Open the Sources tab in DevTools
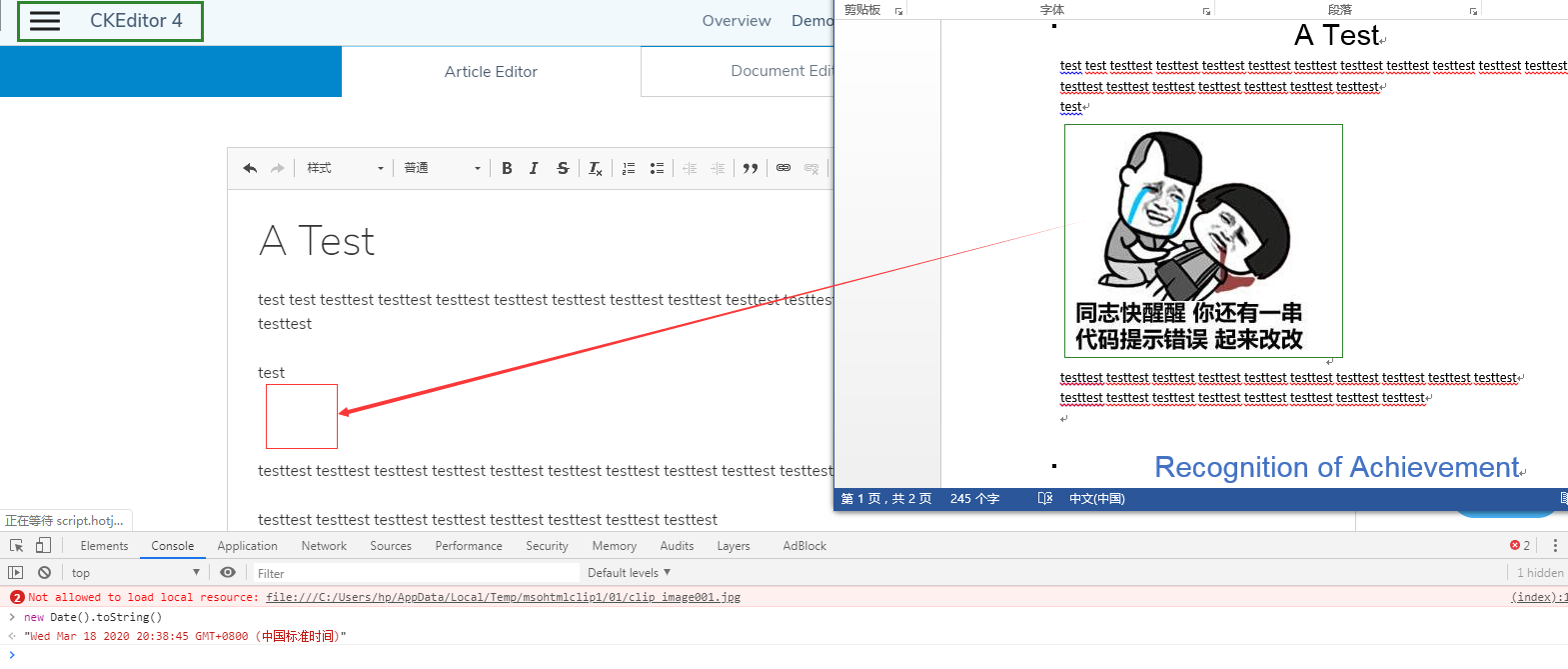Screen dimensions: 1568x669 coord(391,546)
